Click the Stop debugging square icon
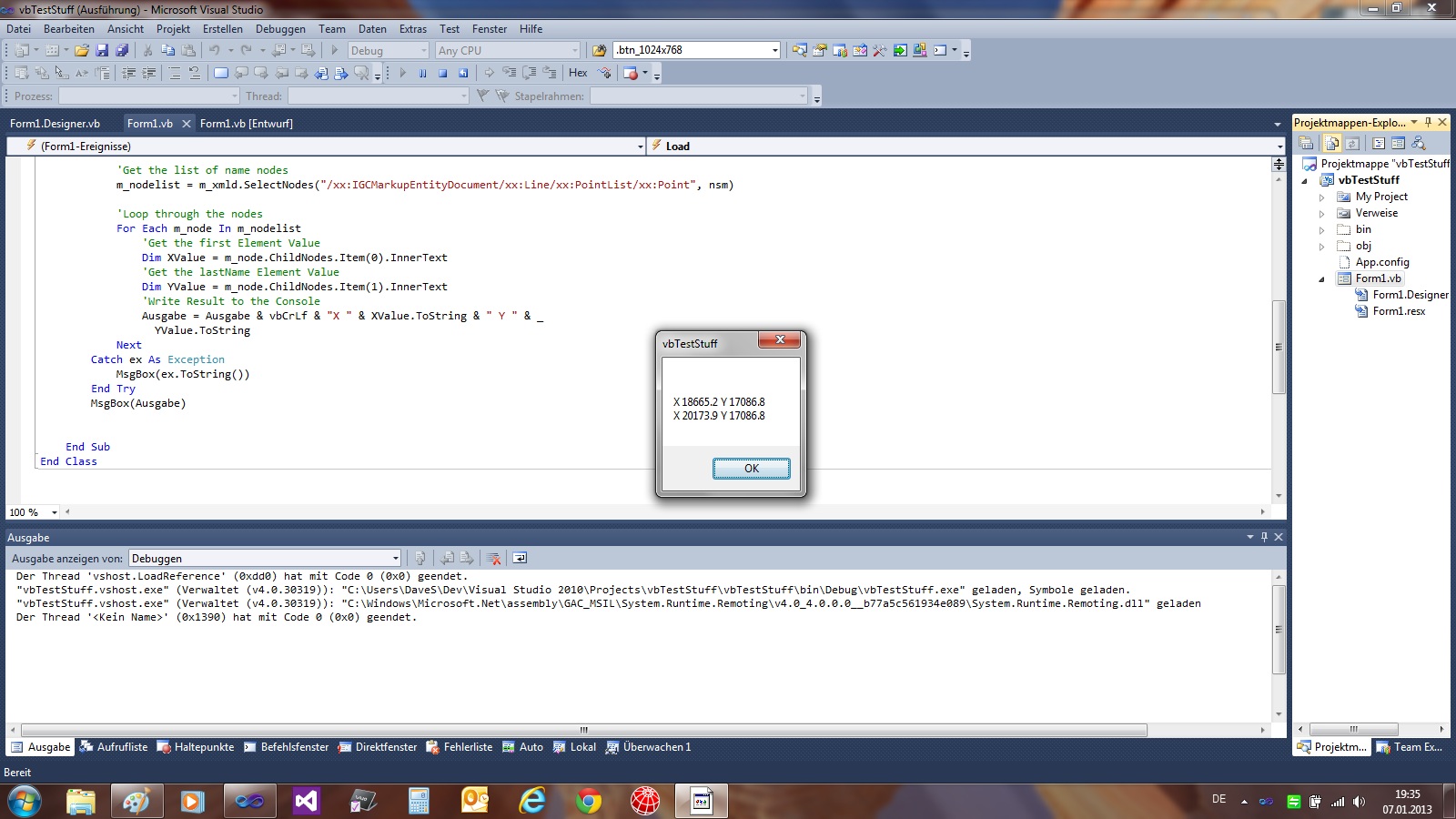Screen dimensions: 1456x819 click(x=443, y=73)
